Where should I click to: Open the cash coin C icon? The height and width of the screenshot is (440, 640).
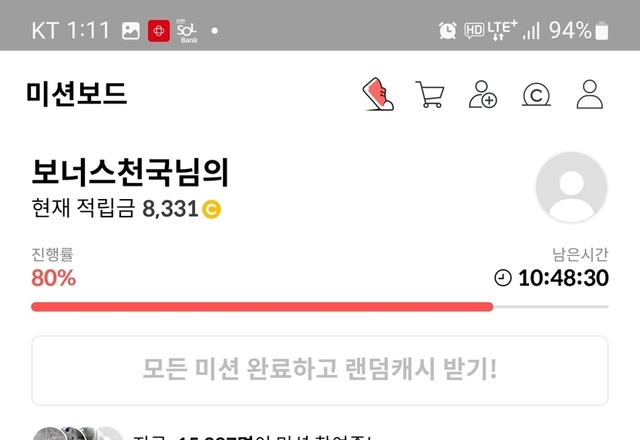pos(536,94)
